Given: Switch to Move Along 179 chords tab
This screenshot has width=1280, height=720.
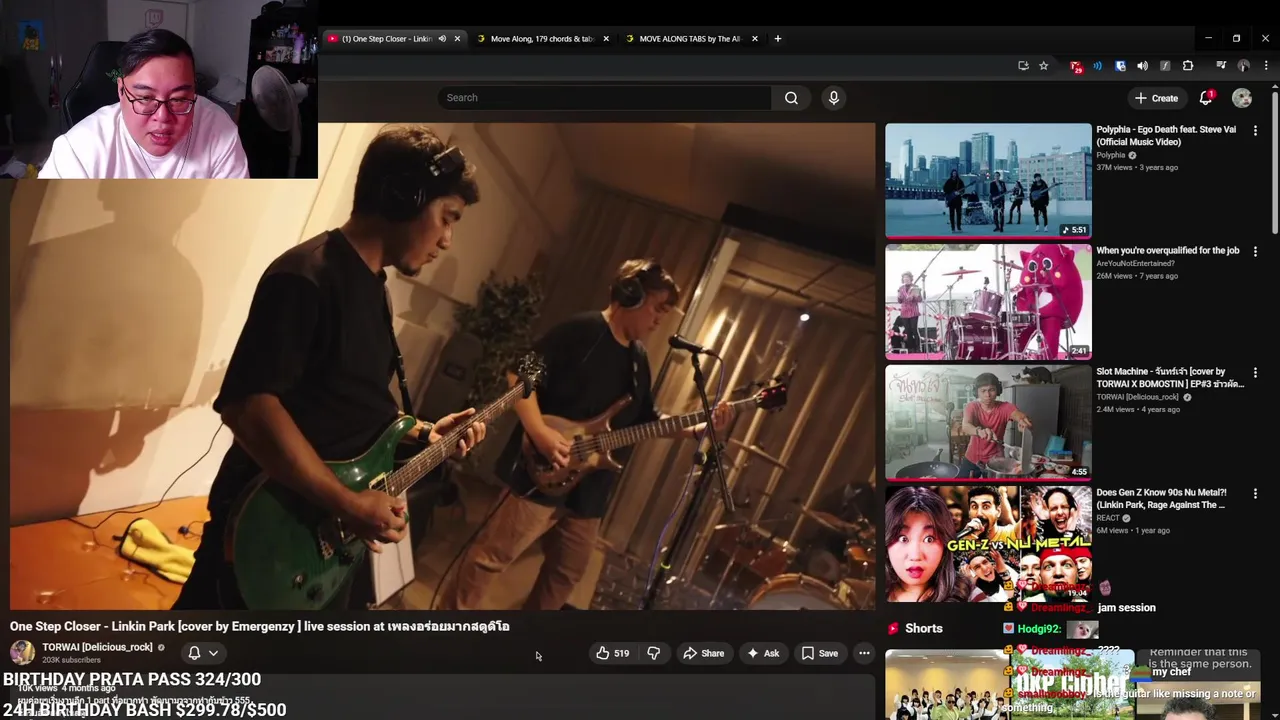Looking at the screenshot, I should (540, 39).
